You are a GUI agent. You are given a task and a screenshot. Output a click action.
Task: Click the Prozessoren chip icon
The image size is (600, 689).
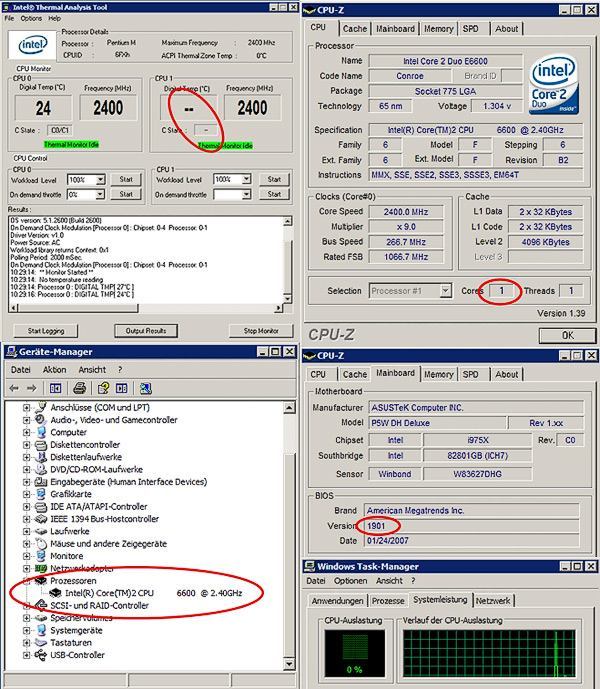[41, 580]
